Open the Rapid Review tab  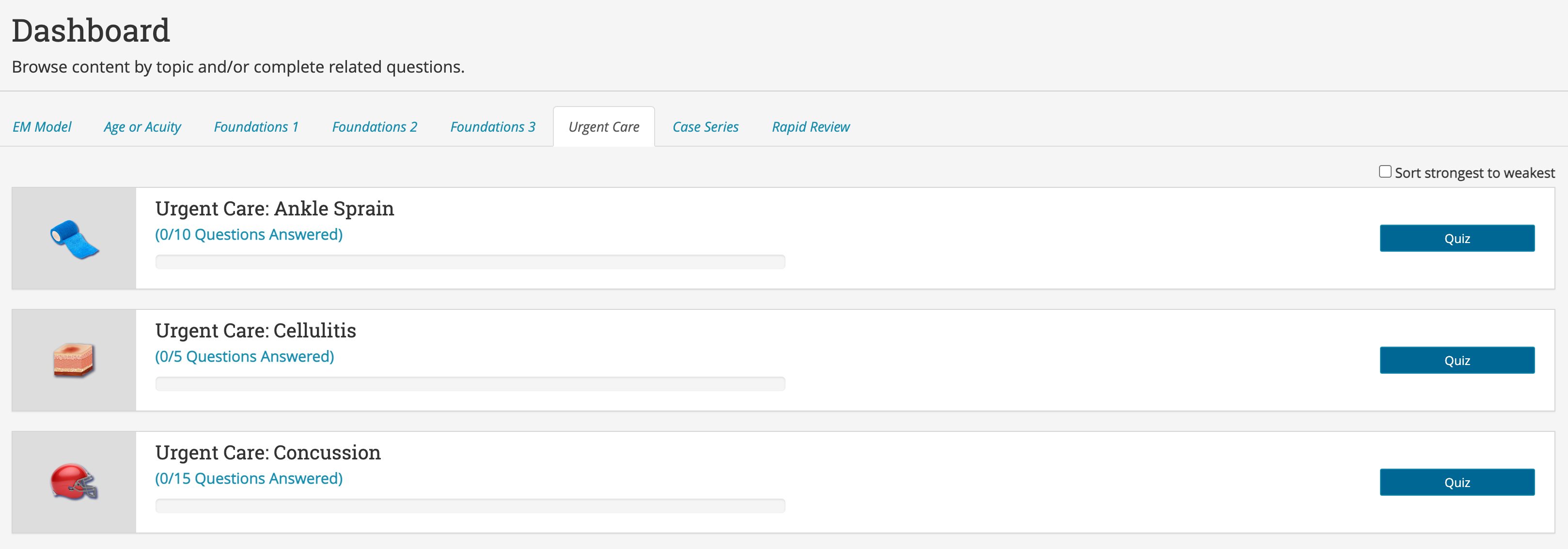click(810, 126)
